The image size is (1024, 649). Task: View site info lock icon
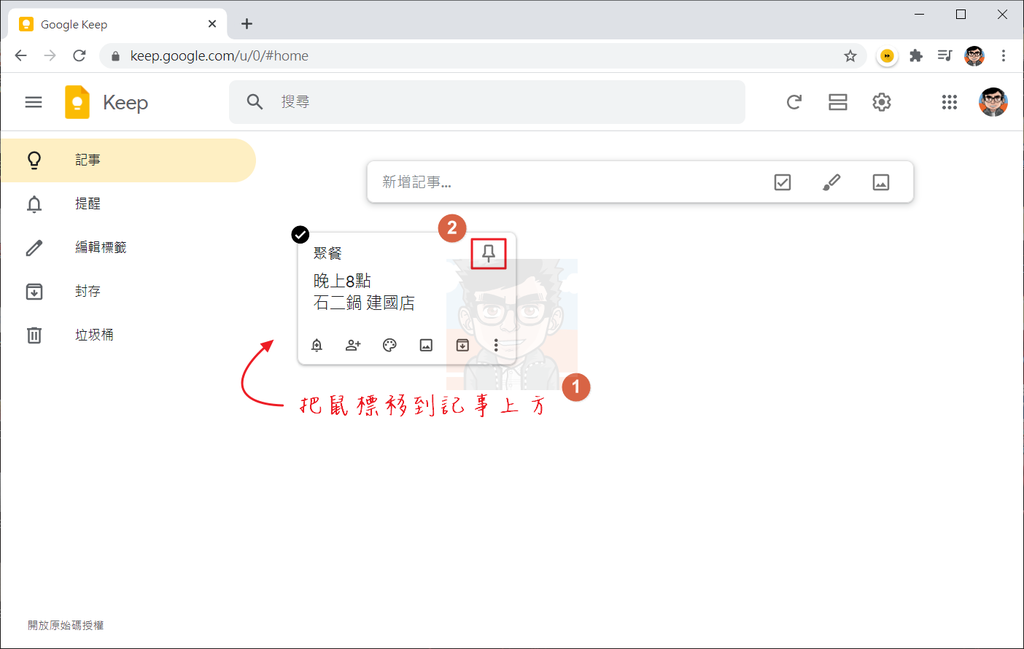pyautogui.click(x=116, y=56)
